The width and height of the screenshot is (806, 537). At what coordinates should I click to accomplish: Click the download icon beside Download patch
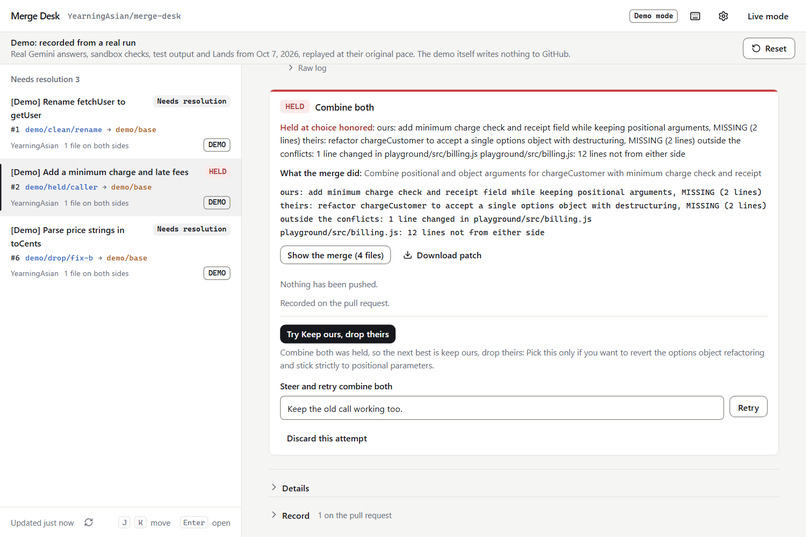407,255
